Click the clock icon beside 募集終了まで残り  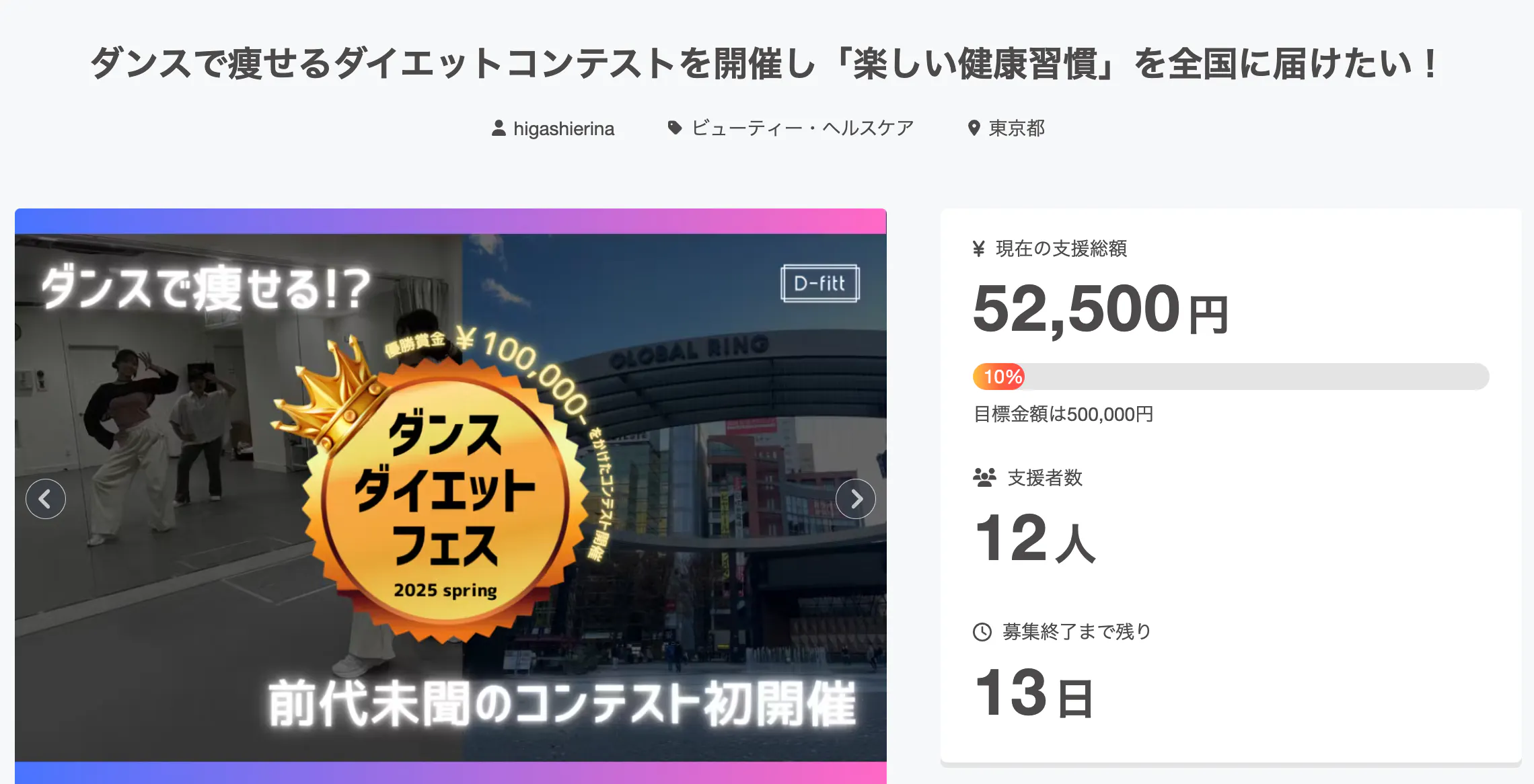982,632
